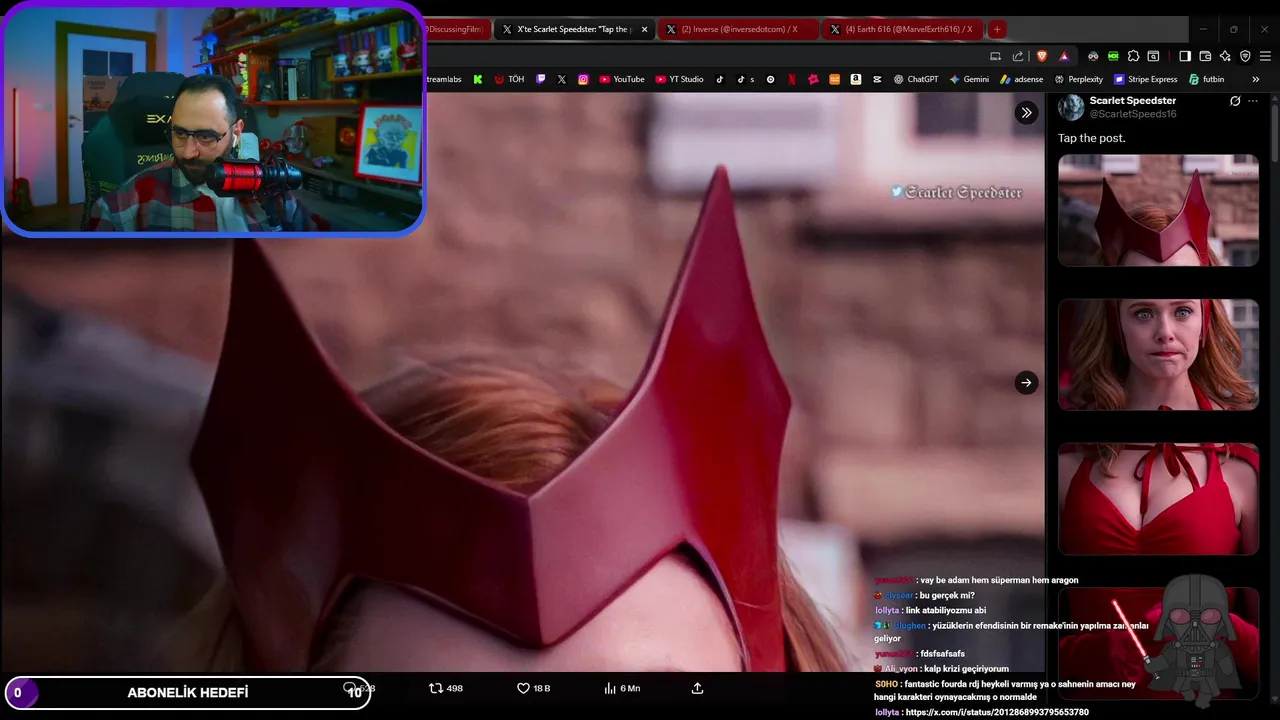This screenshot has height=720, width=1280.
Task: Open the Scarlet Speedster profile name
Action: click(1133, 101)
